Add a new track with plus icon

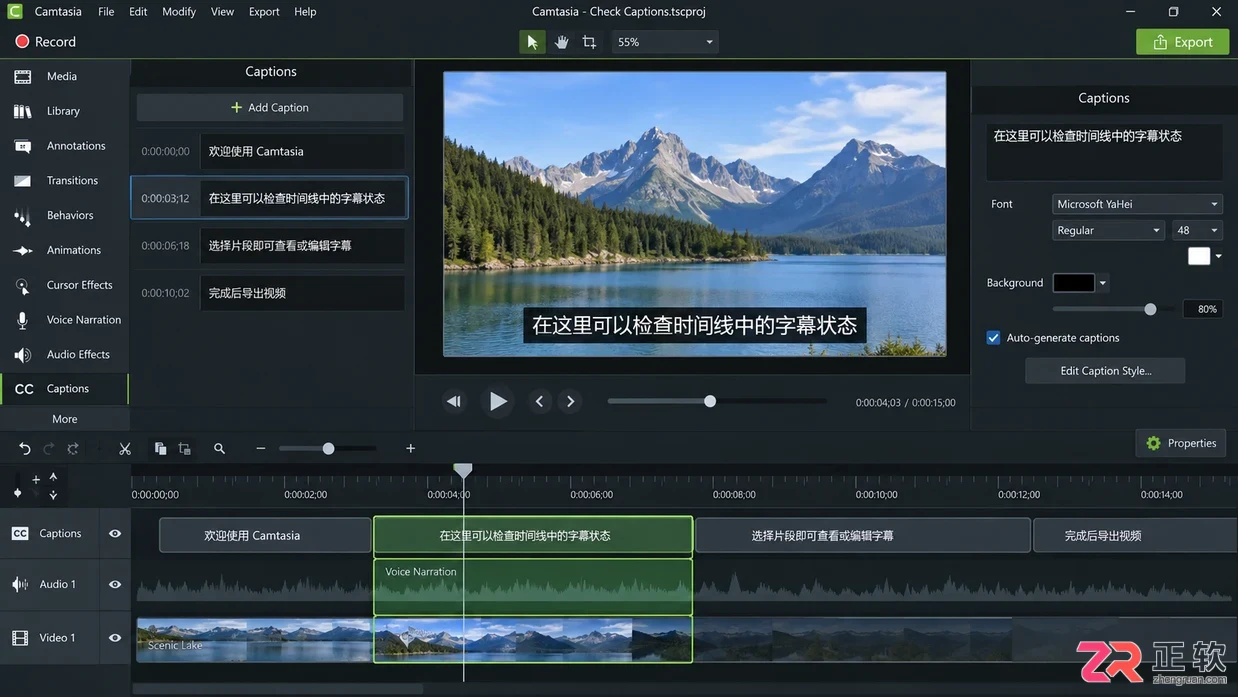point(36,480)
